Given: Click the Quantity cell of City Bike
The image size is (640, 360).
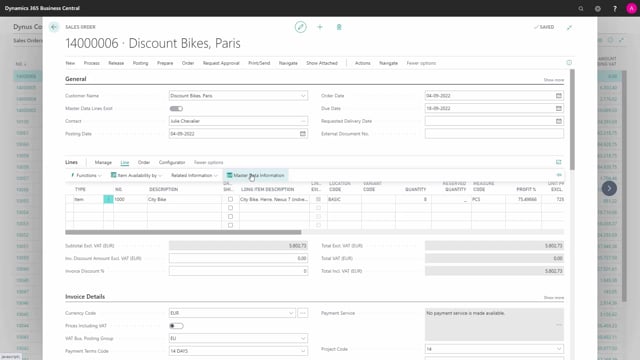Looking at the screenshot, I should pyautogui.click(x=413, y=199).
